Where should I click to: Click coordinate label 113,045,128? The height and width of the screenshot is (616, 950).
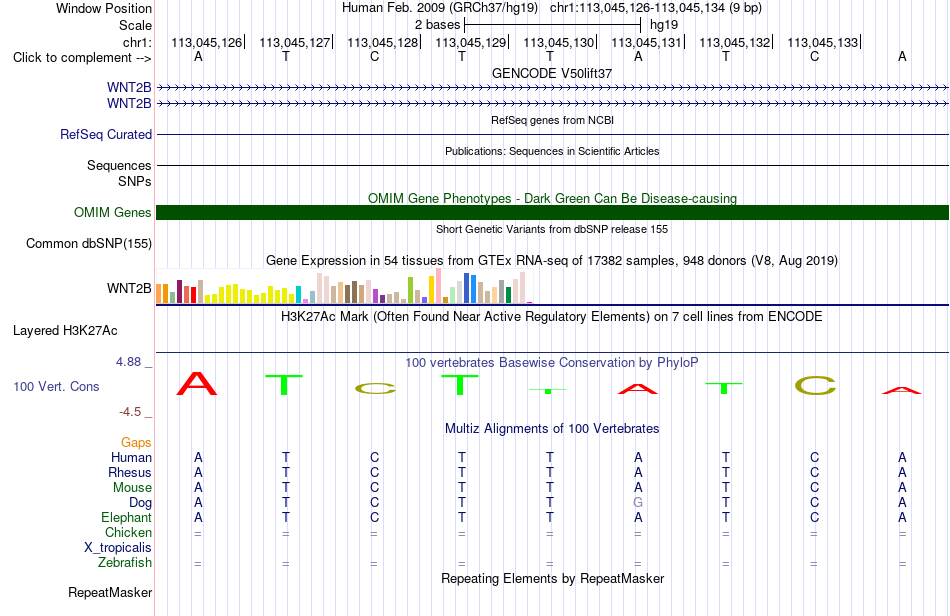click(382, 42)
